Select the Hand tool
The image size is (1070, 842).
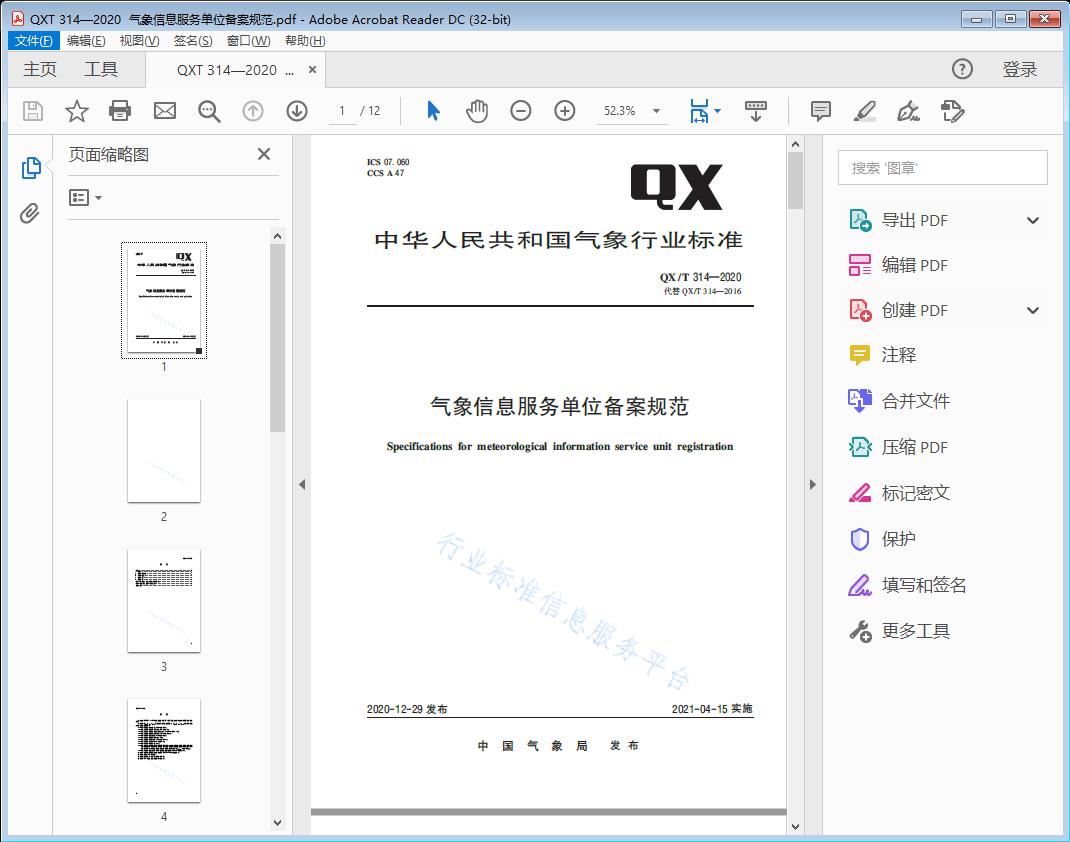point(477,111)
